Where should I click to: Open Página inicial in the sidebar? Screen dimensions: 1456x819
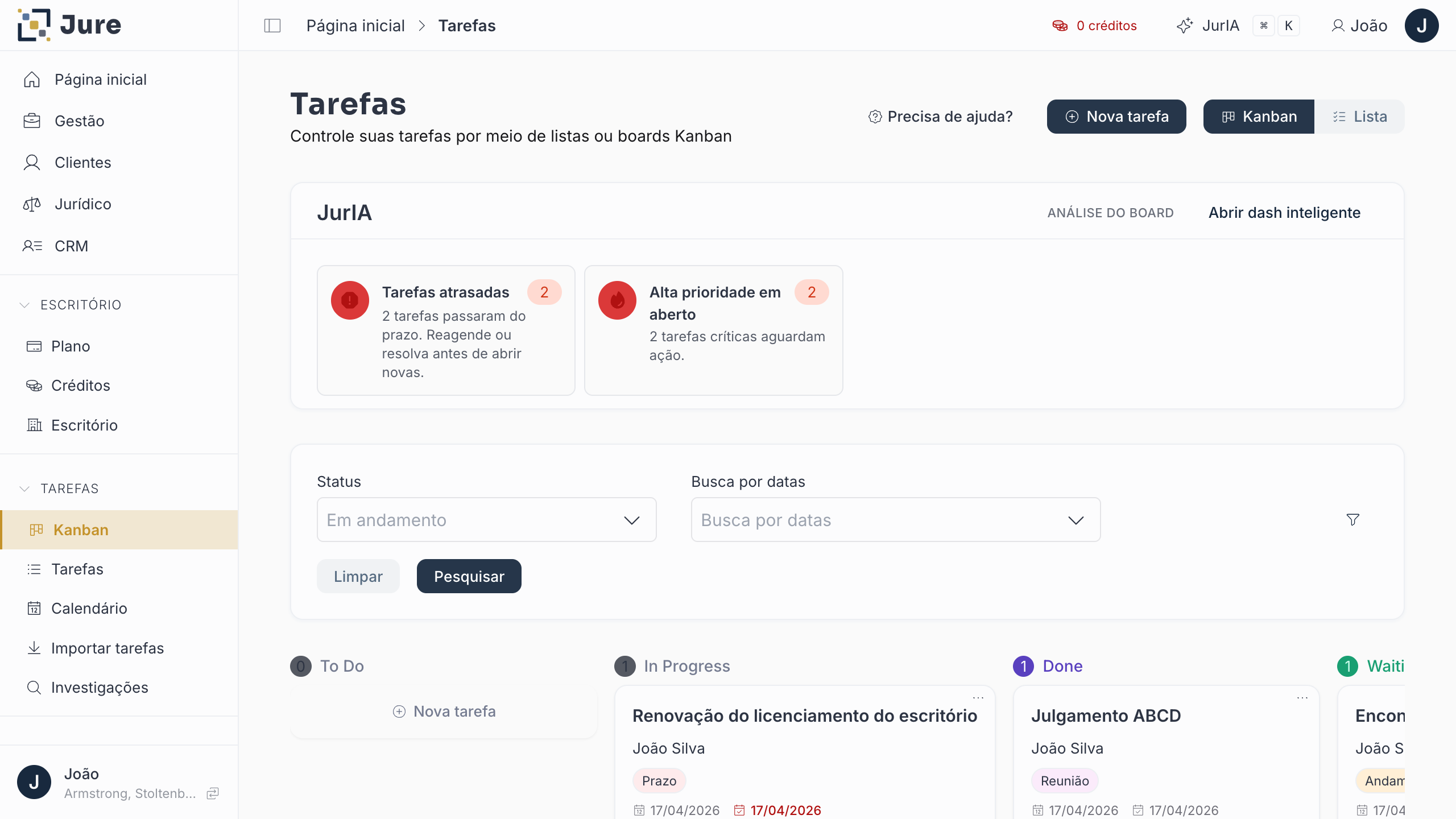pos(119,79)
